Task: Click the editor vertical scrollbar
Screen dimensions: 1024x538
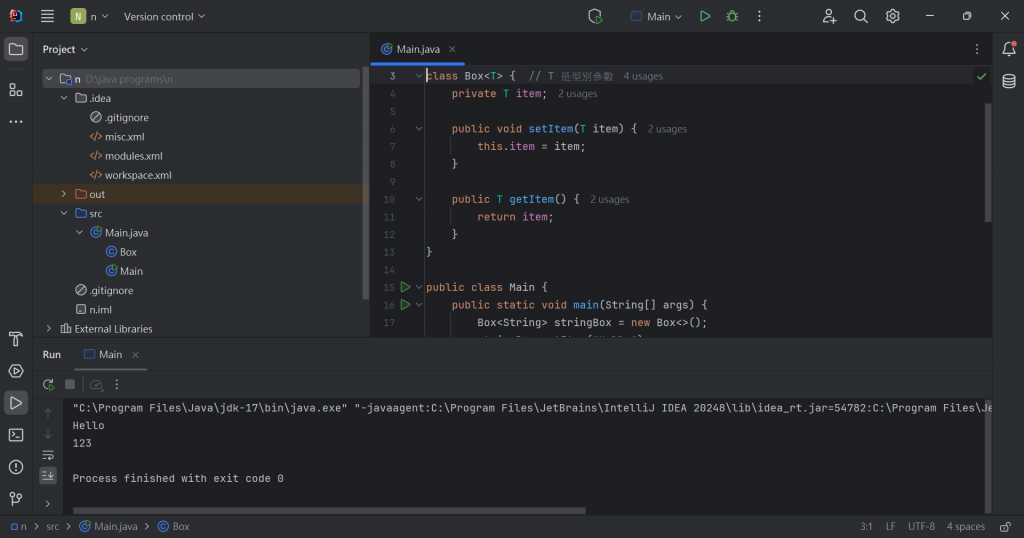Action: click(988, 163)
